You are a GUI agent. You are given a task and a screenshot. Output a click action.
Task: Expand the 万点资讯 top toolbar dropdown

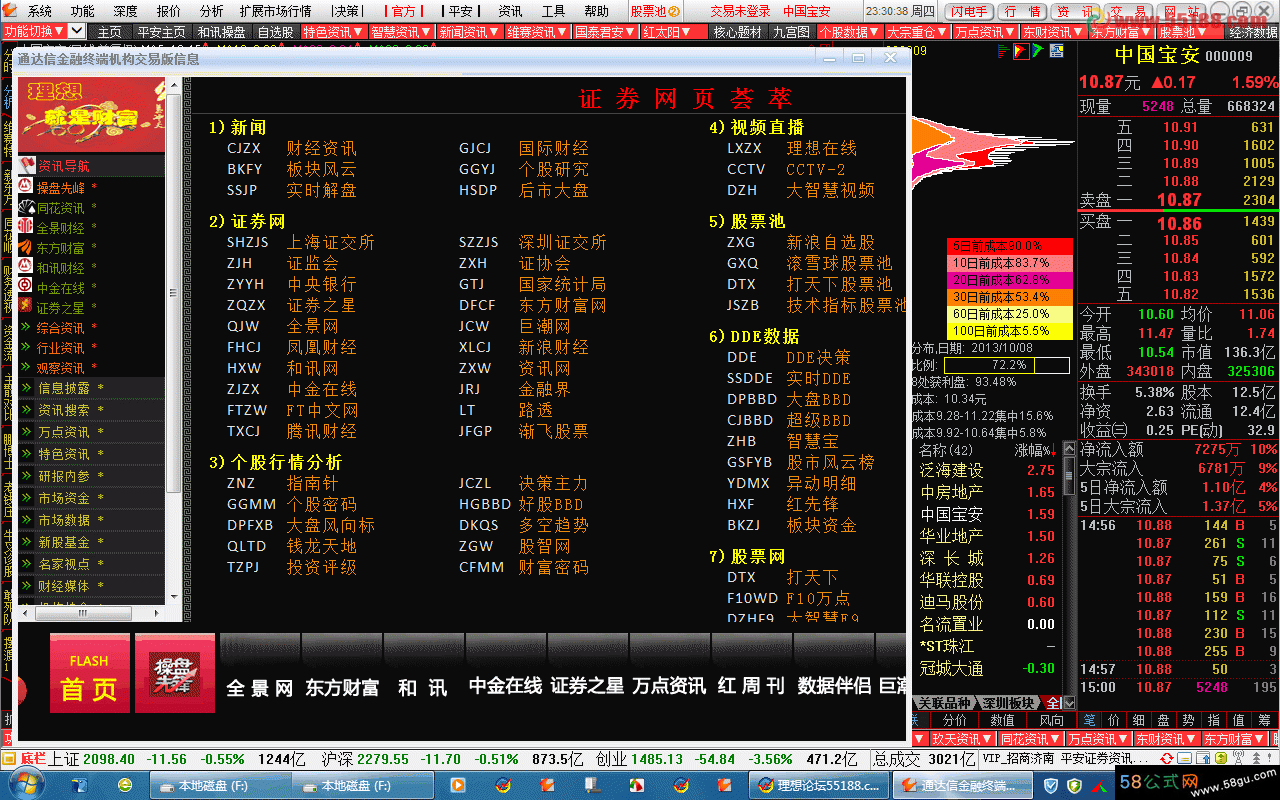click(x=986, y=32)
